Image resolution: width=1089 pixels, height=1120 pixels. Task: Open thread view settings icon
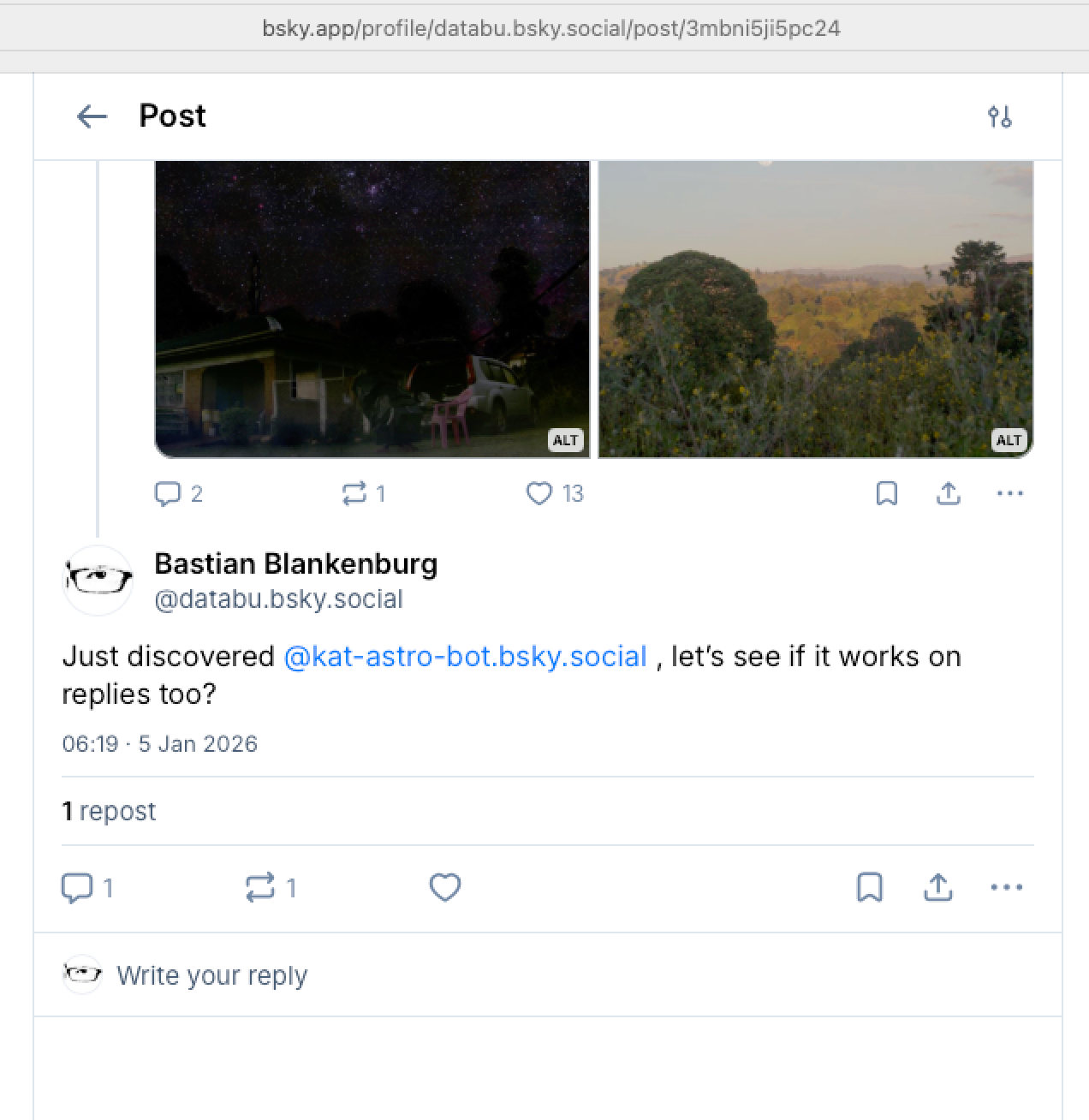click(999, 116)
